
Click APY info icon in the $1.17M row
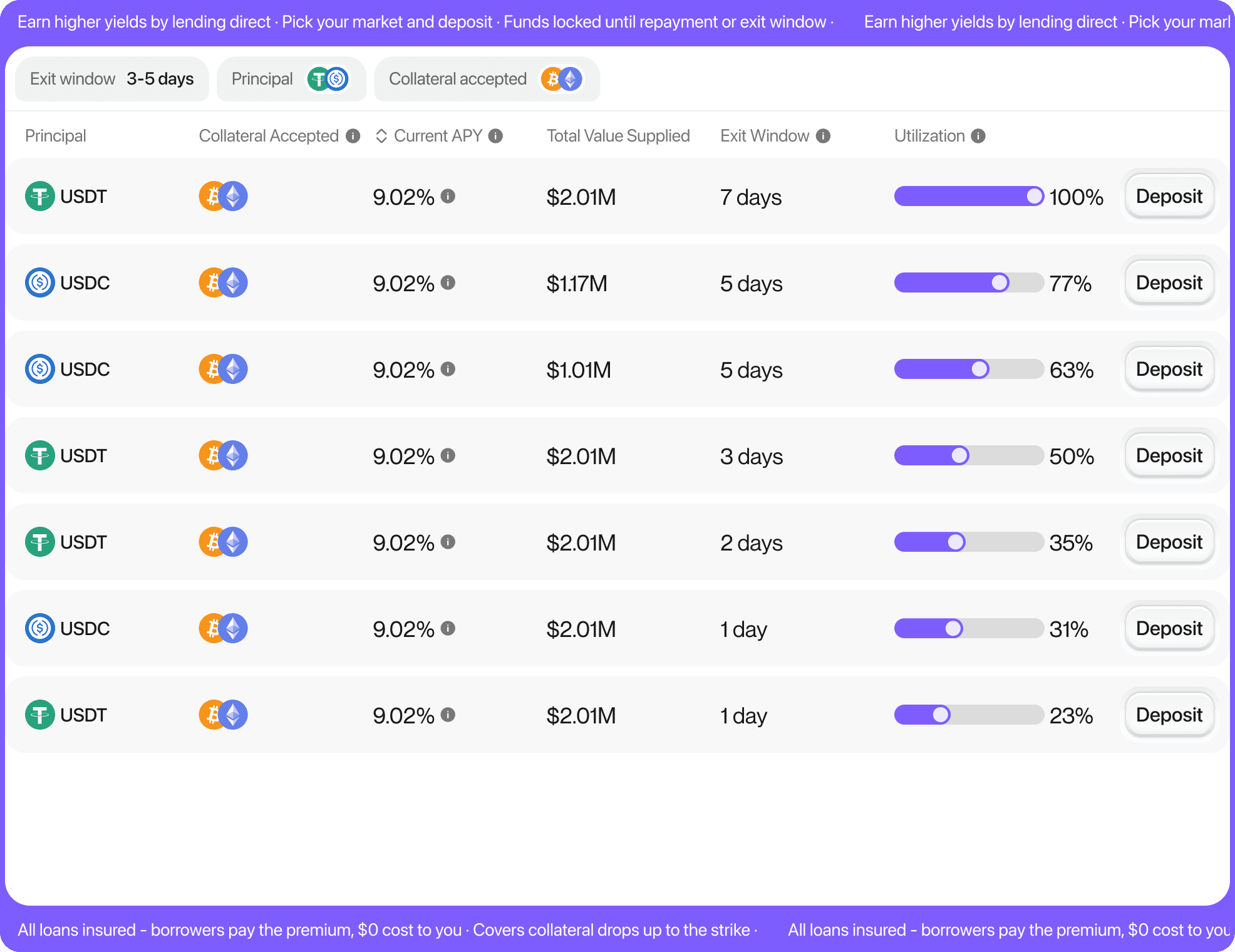pos(448,282)
